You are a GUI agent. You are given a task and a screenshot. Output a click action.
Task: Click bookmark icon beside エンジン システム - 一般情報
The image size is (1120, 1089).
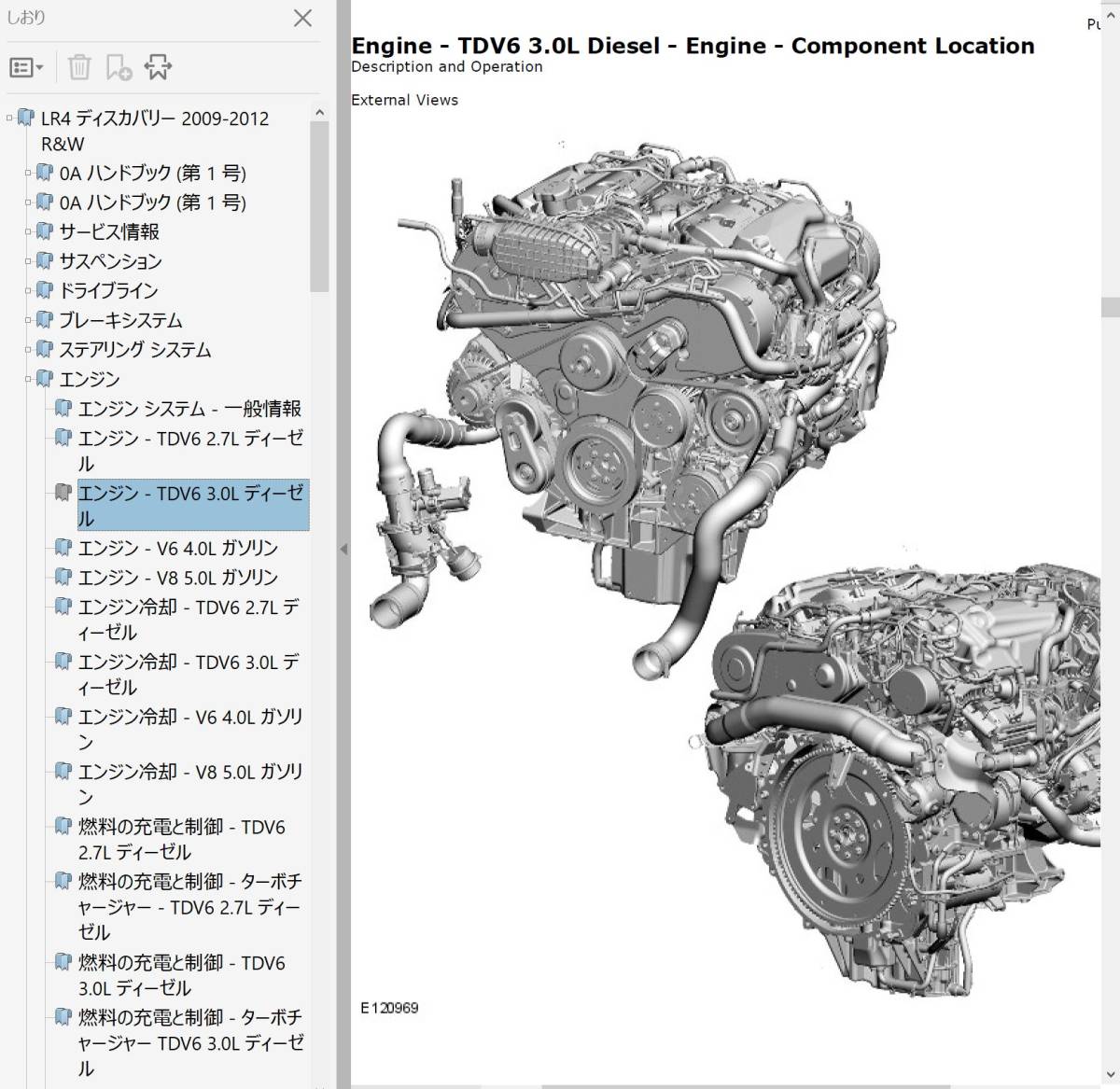[x=63, y=408]
